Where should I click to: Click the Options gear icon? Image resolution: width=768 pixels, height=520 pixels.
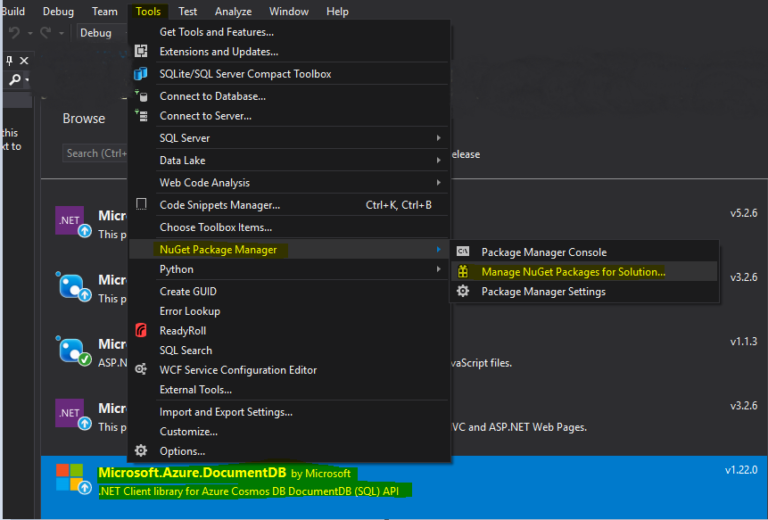[x=141, y=450]
